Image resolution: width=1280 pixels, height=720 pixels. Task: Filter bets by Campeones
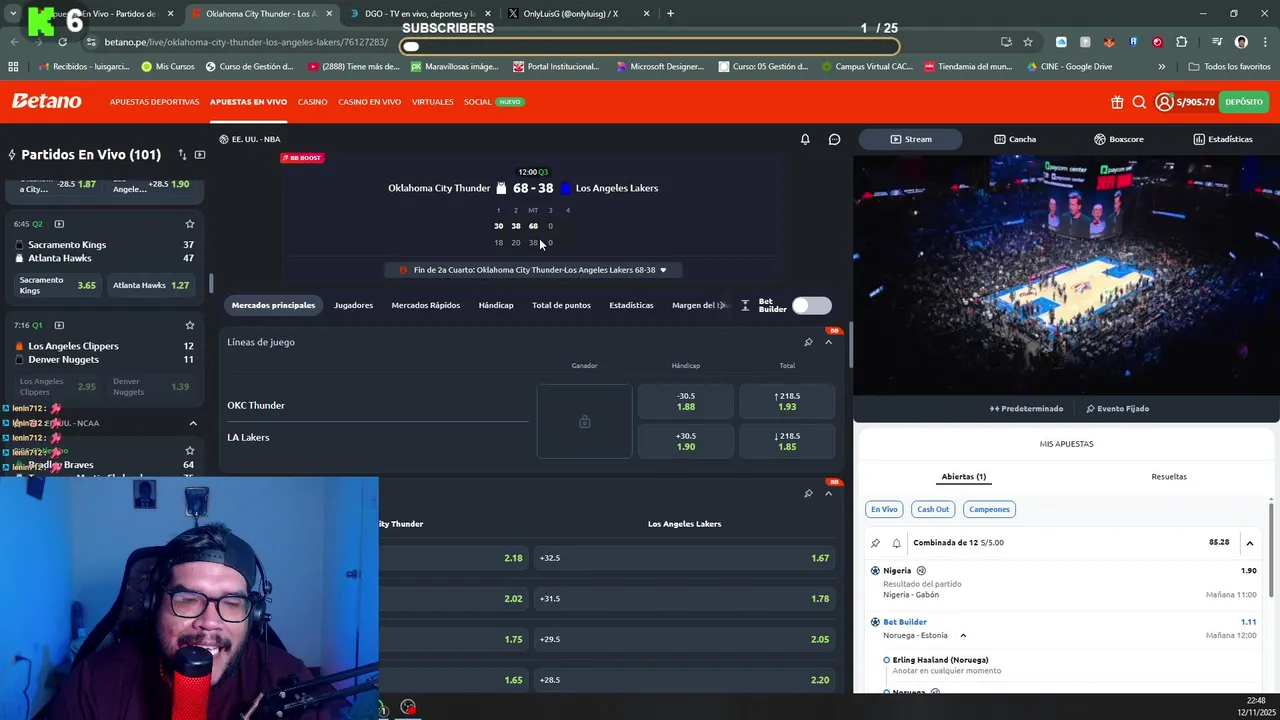tap(989, 509)
